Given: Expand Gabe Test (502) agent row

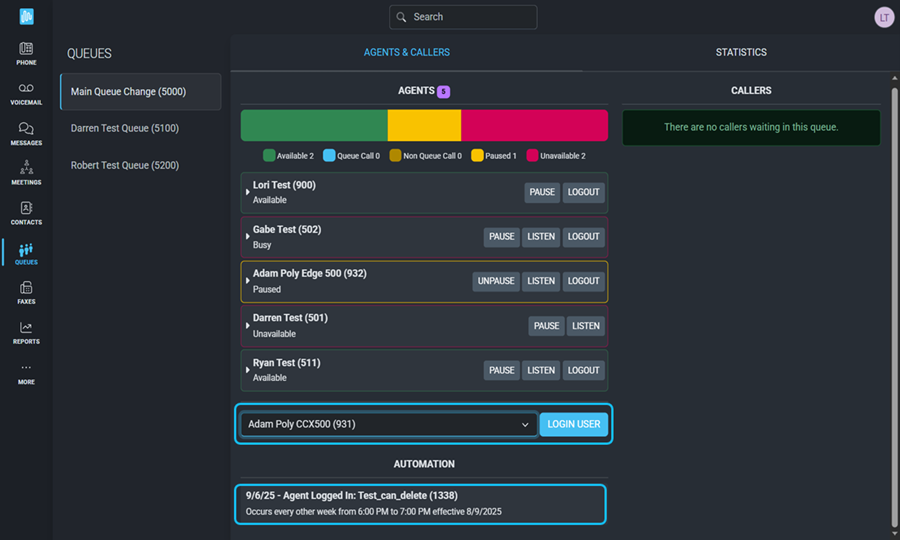Looking at the screenshot, I should point(248,237).
